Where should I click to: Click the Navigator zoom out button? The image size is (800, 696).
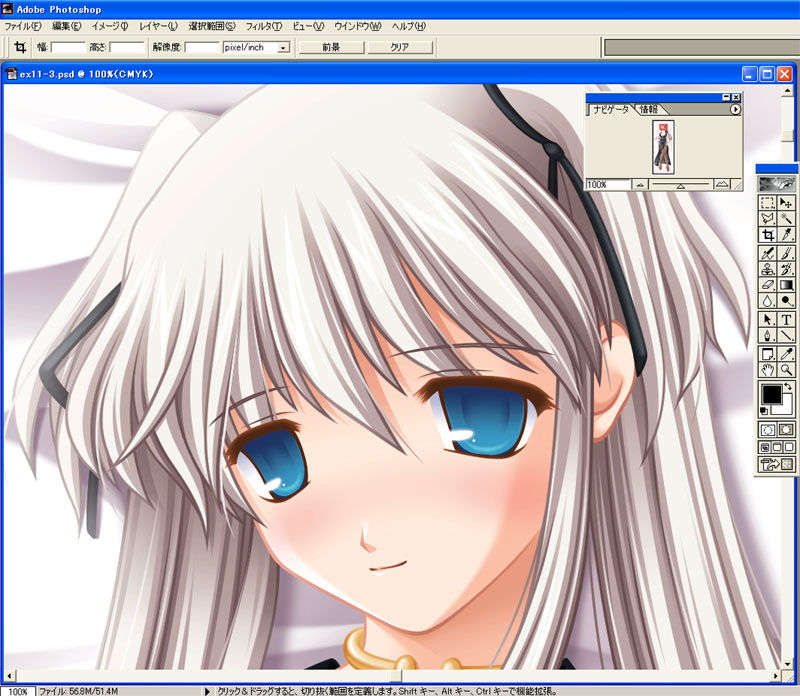[x=640, y=185]
